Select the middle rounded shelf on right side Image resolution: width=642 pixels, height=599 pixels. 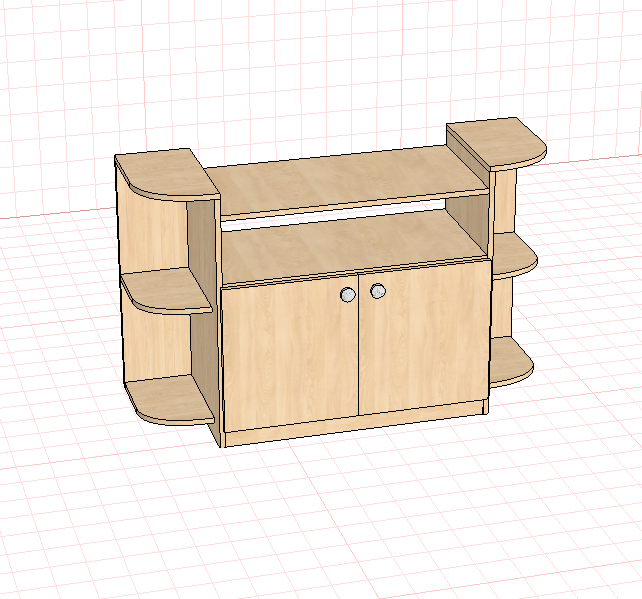(514, 257)
